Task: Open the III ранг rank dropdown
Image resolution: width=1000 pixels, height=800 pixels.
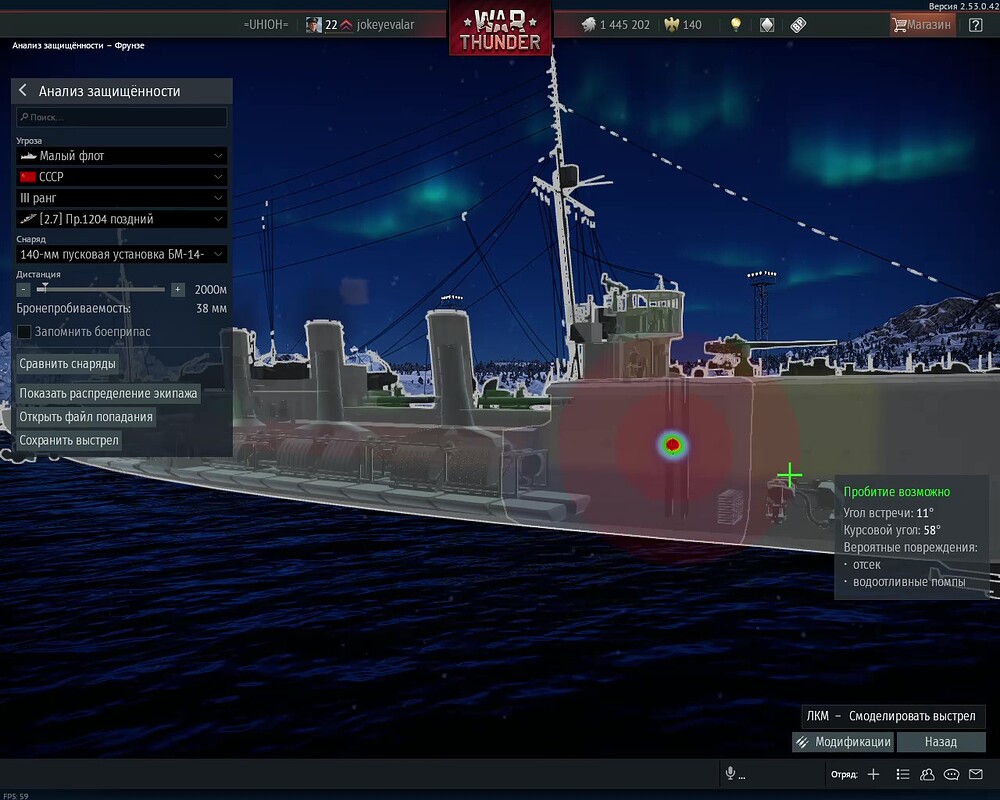Action: 122,198
